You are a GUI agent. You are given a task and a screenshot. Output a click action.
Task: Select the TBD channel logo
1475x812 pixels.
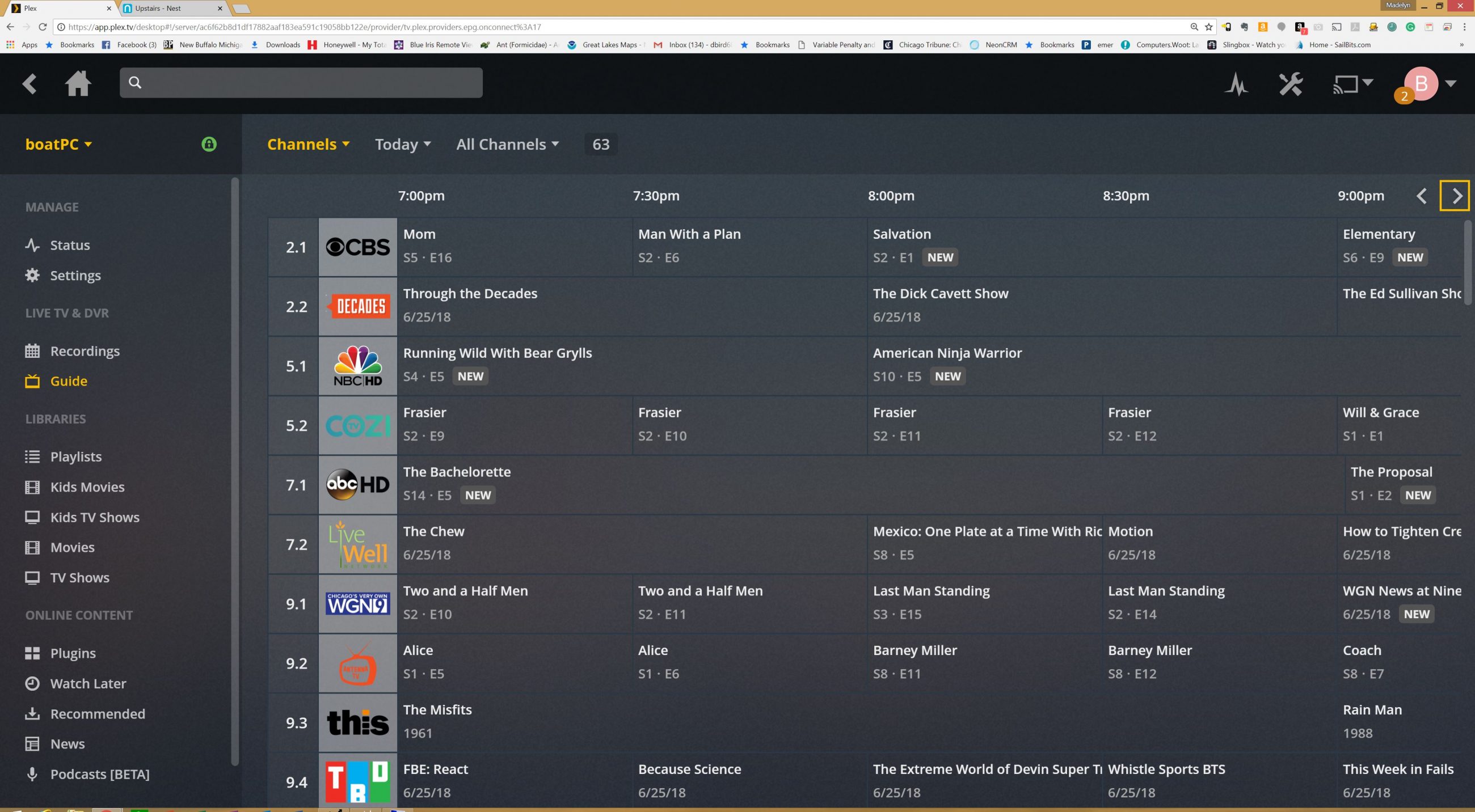(358, 782)
